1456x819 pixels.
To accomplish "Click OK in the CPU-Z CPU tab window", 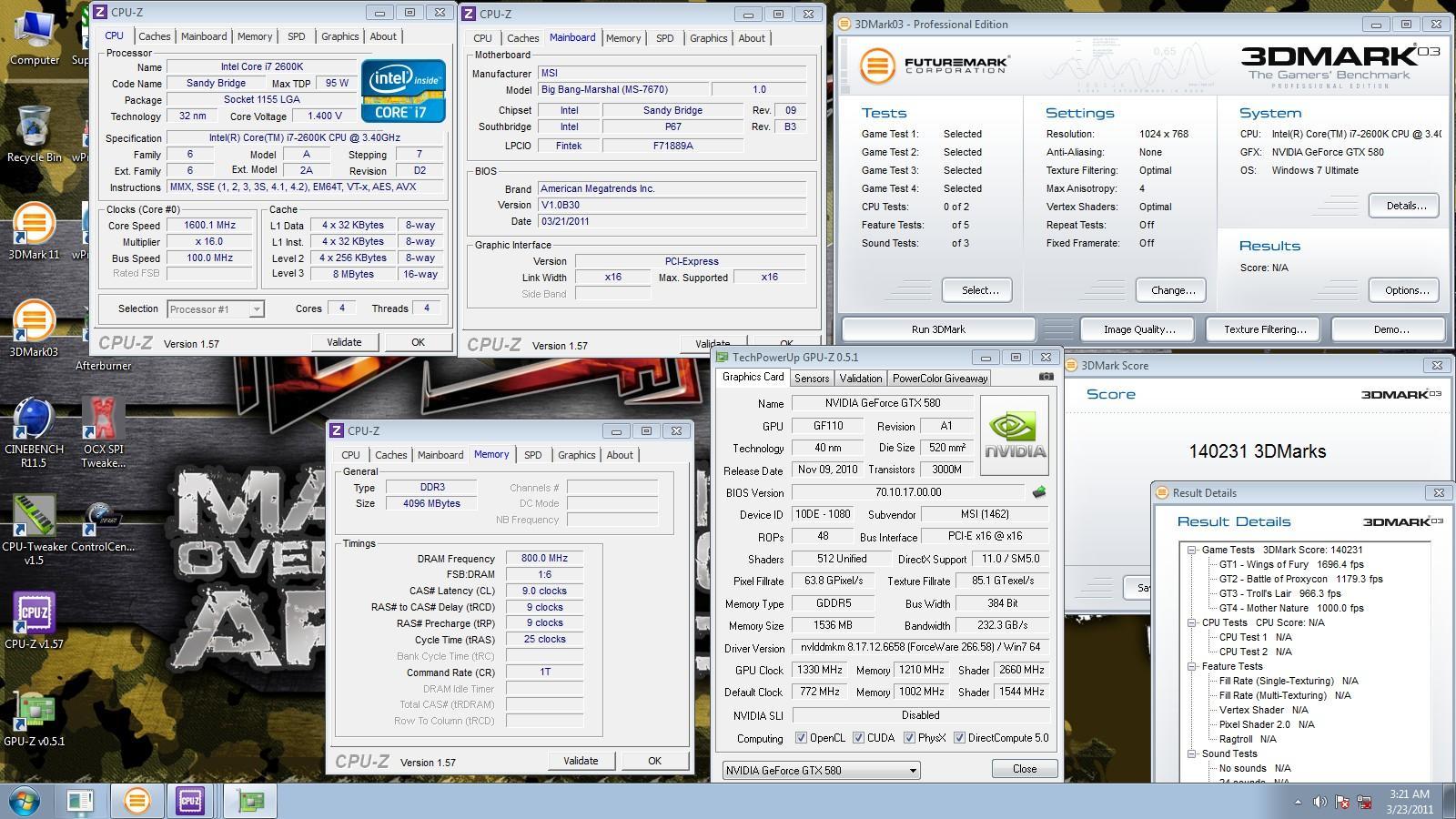I will click(x=418, y=342).
